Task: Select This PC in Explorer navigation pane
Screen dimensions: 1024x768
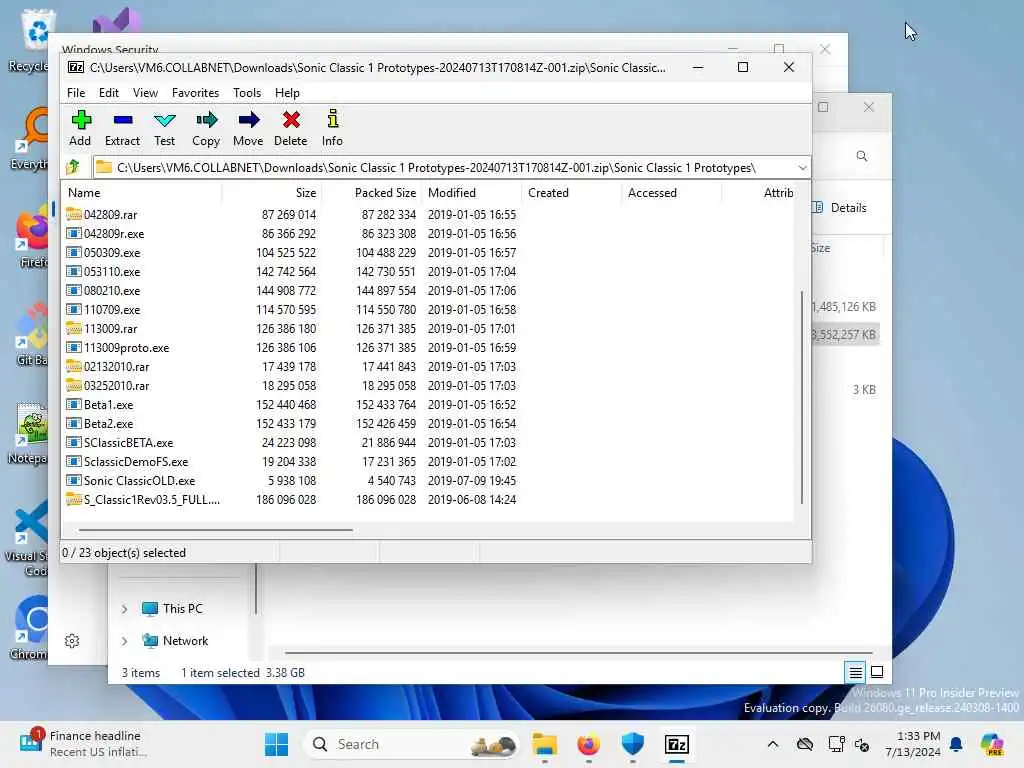Action: pos(173,609)
